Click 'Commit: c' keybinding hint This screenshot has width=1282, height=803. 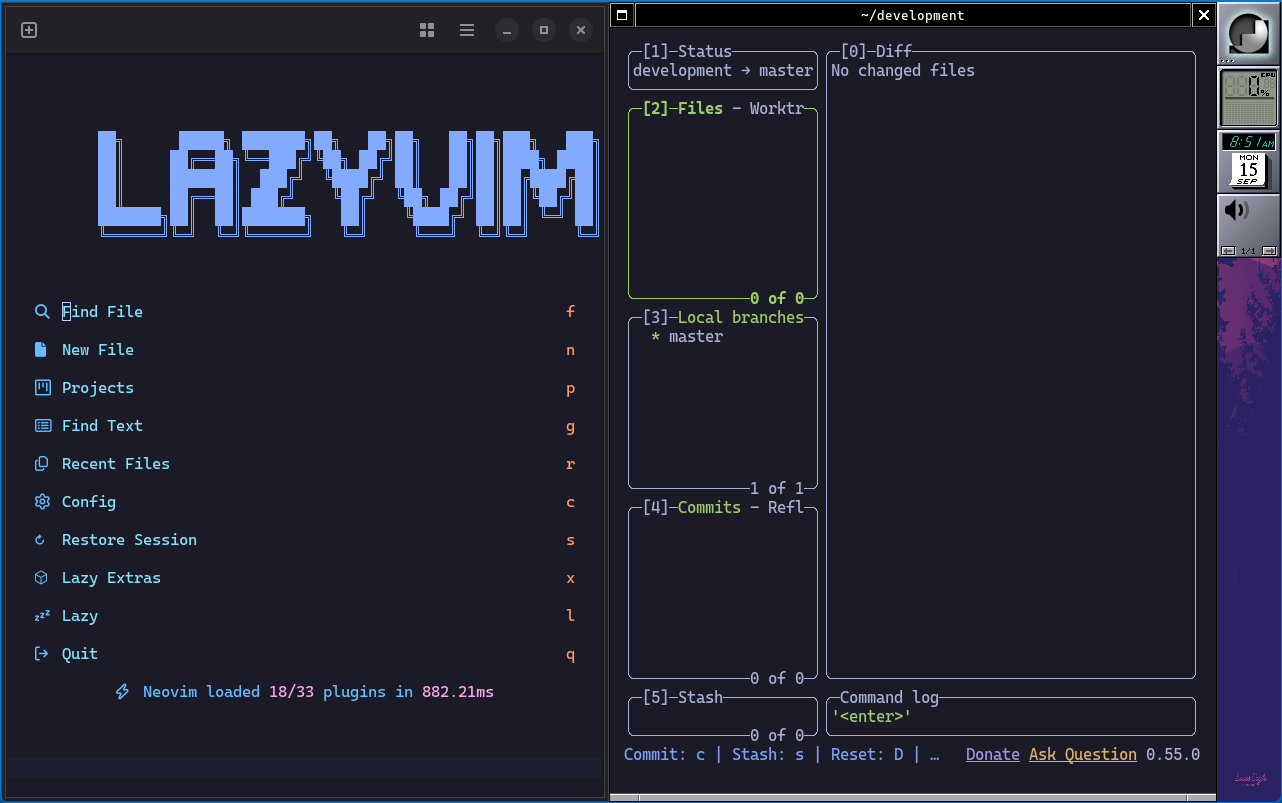(665, 754)
